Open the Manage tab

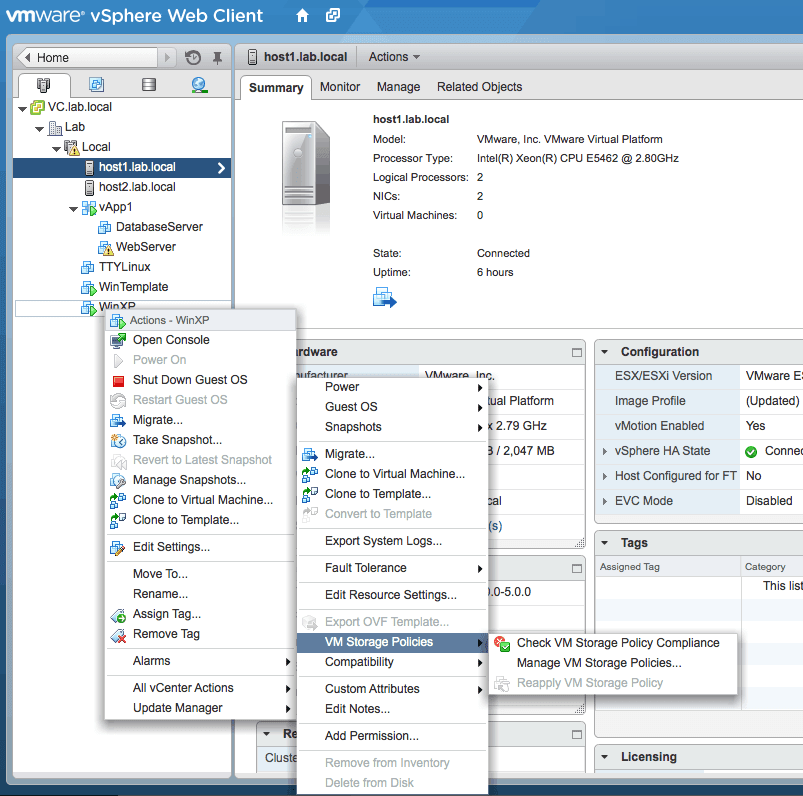pos(398,87)
